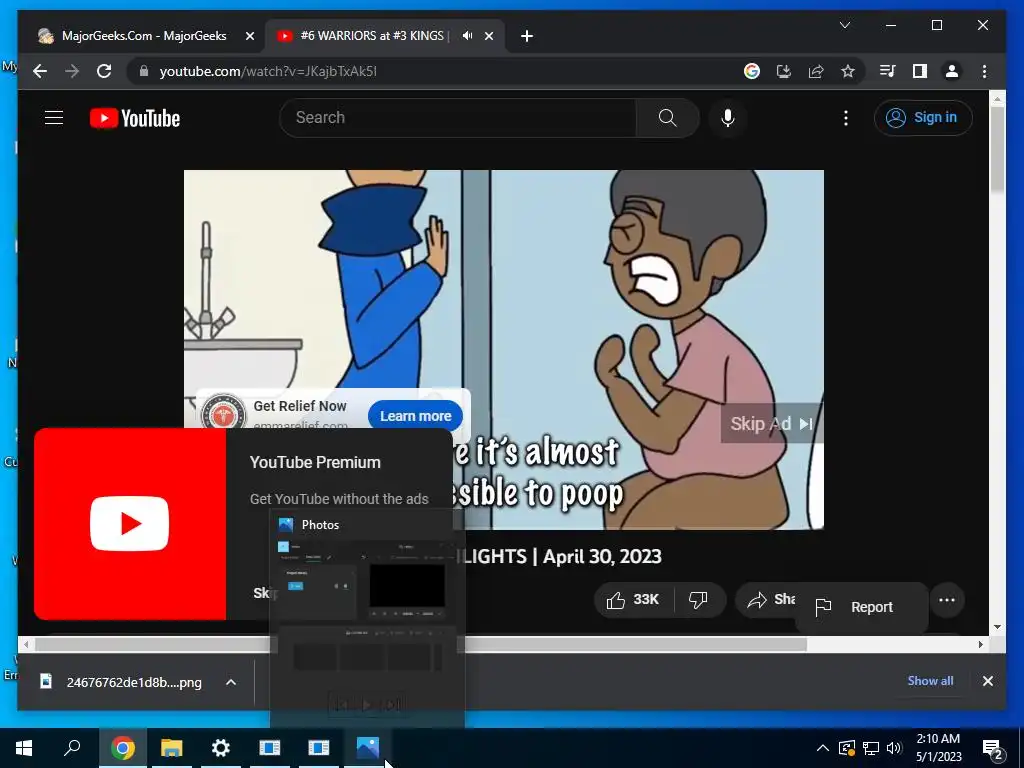The height and width of the screenshot is (768, 1024).
Task: Open the network tray icon
Action: tap(871, 748)
